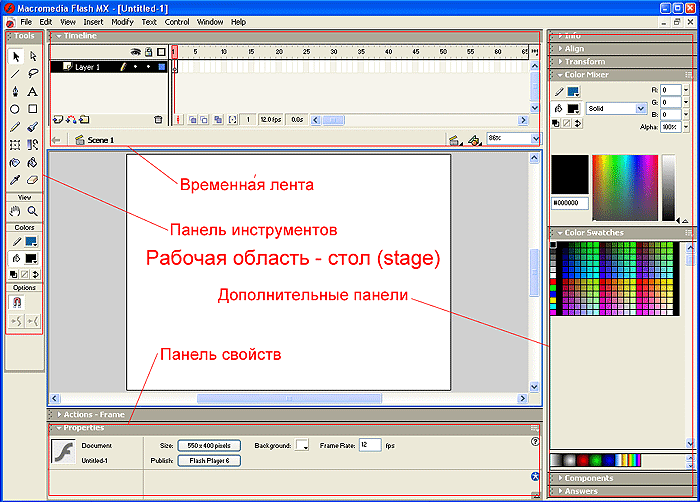Pick a color in the Mixer spectrum
Screen dimensions: 700x502
point(625,188)
